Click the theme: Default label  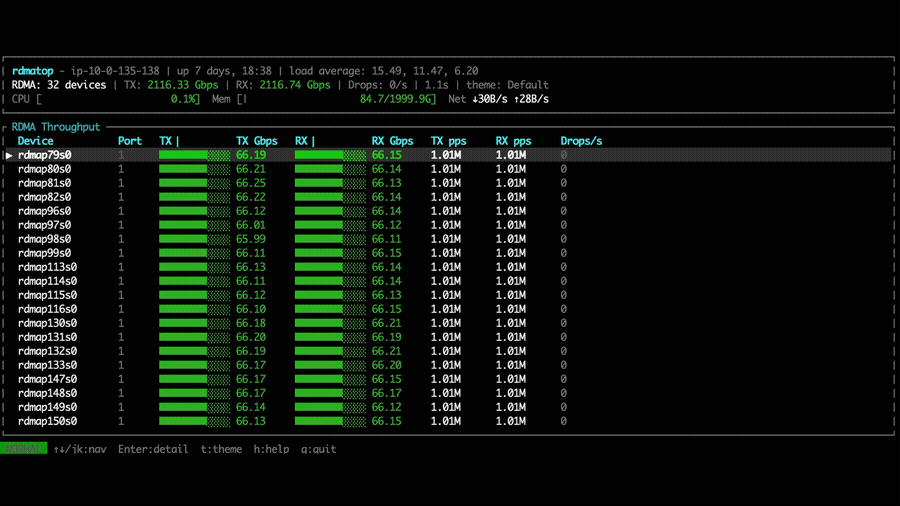pos(507,85)
